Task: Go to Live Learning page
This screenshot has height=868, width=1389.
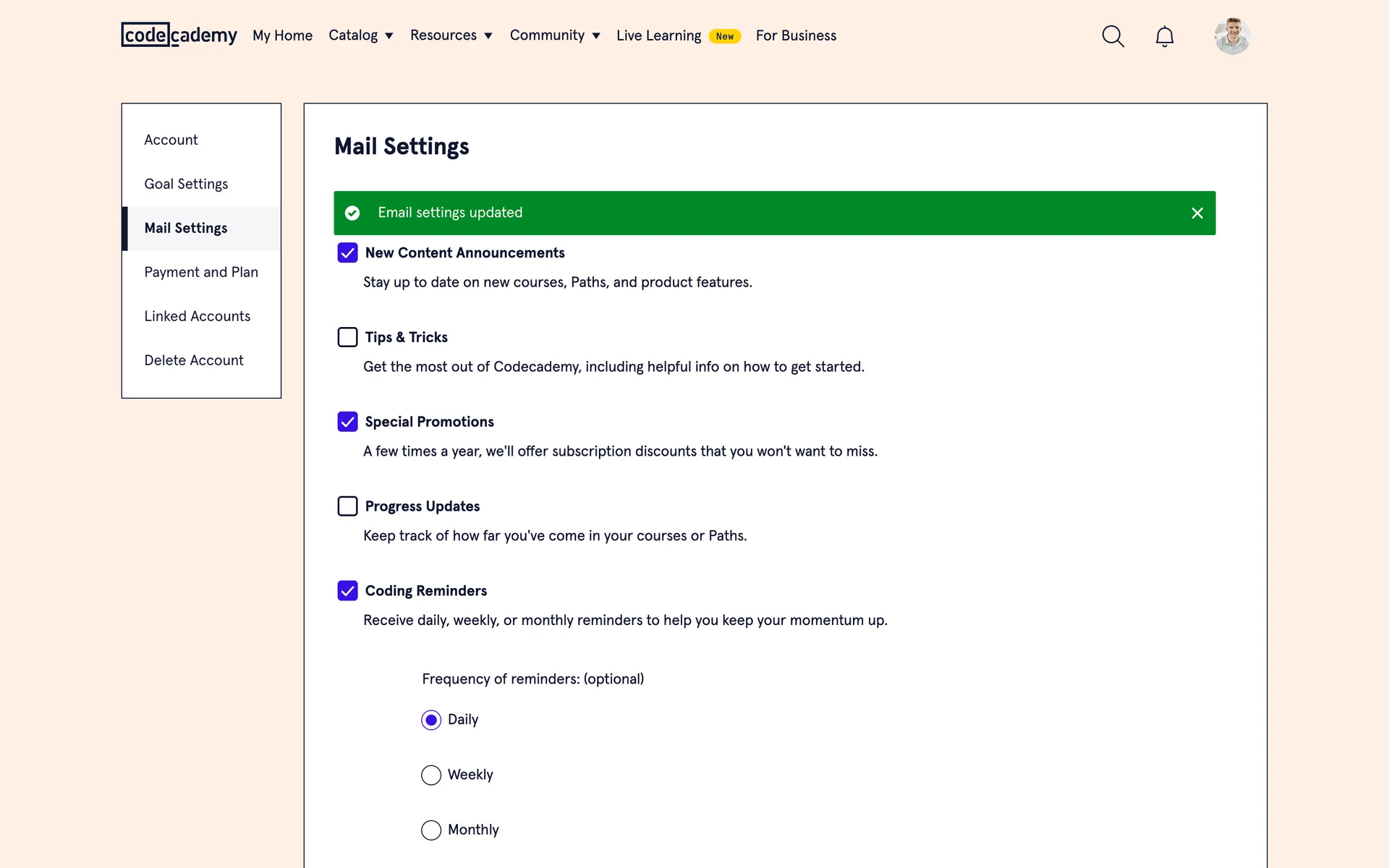Action: 658,35
